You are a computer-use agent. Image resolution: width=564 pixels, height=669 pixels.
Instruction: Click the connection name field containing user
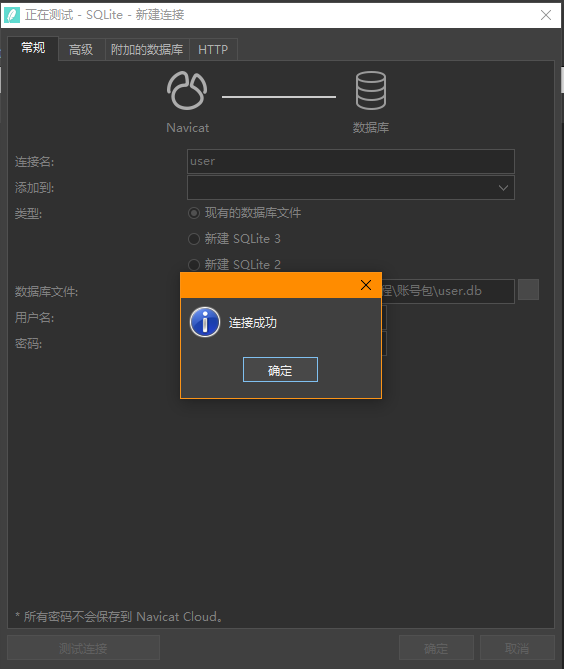[351, 161]
